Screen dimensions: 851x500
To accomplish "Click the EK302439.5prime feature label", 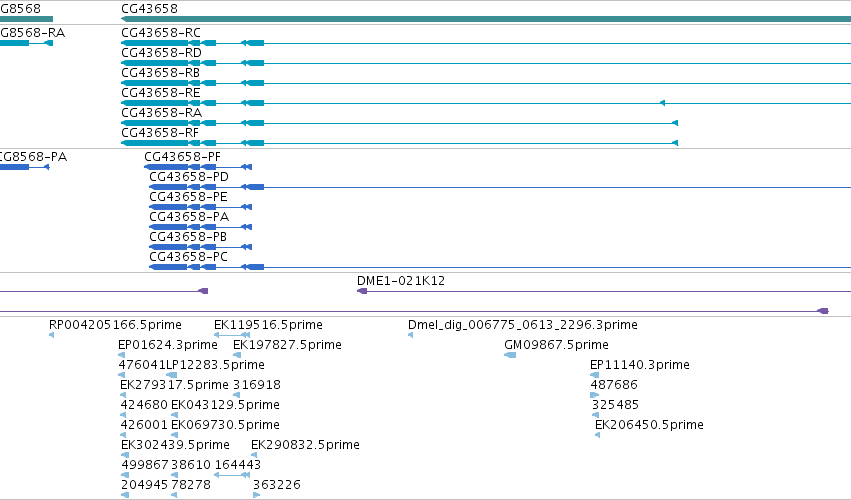I will pyautogui.click(x=175, y=445).
